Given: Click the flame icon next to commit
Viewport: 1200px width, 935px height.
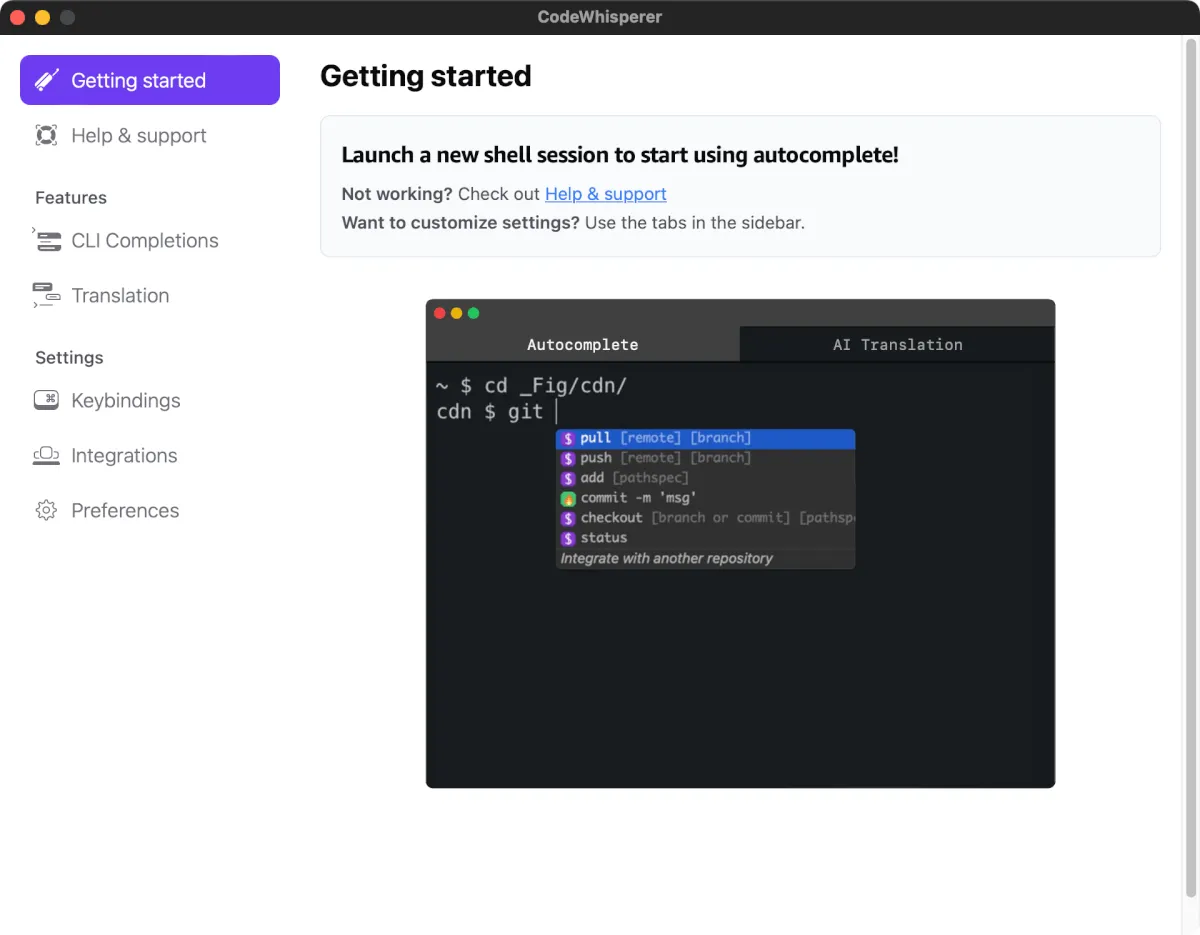Looking at the screenshot, I should point(568,498).
